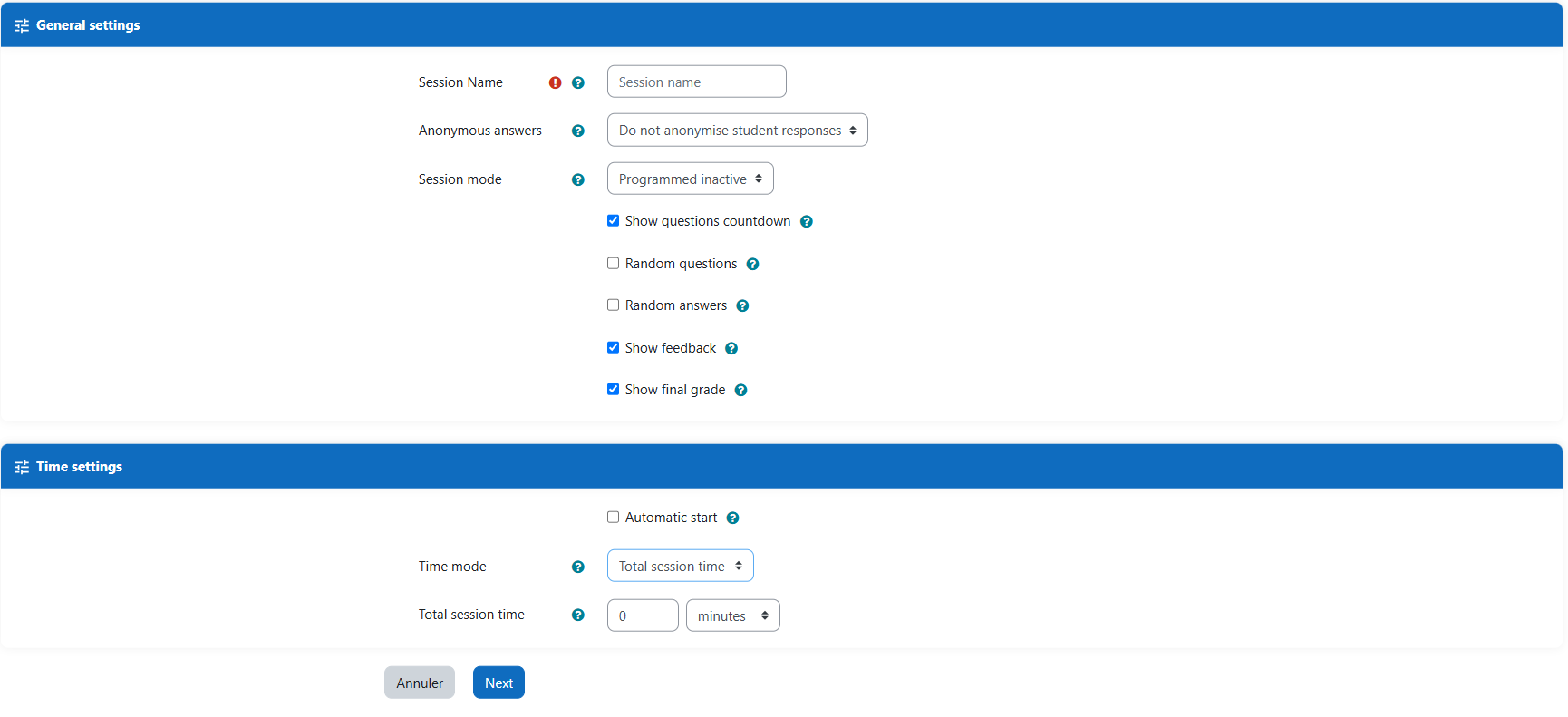Open help for Anonymous answers
The width and height of the screenshot is (1568, 717).
578,131
